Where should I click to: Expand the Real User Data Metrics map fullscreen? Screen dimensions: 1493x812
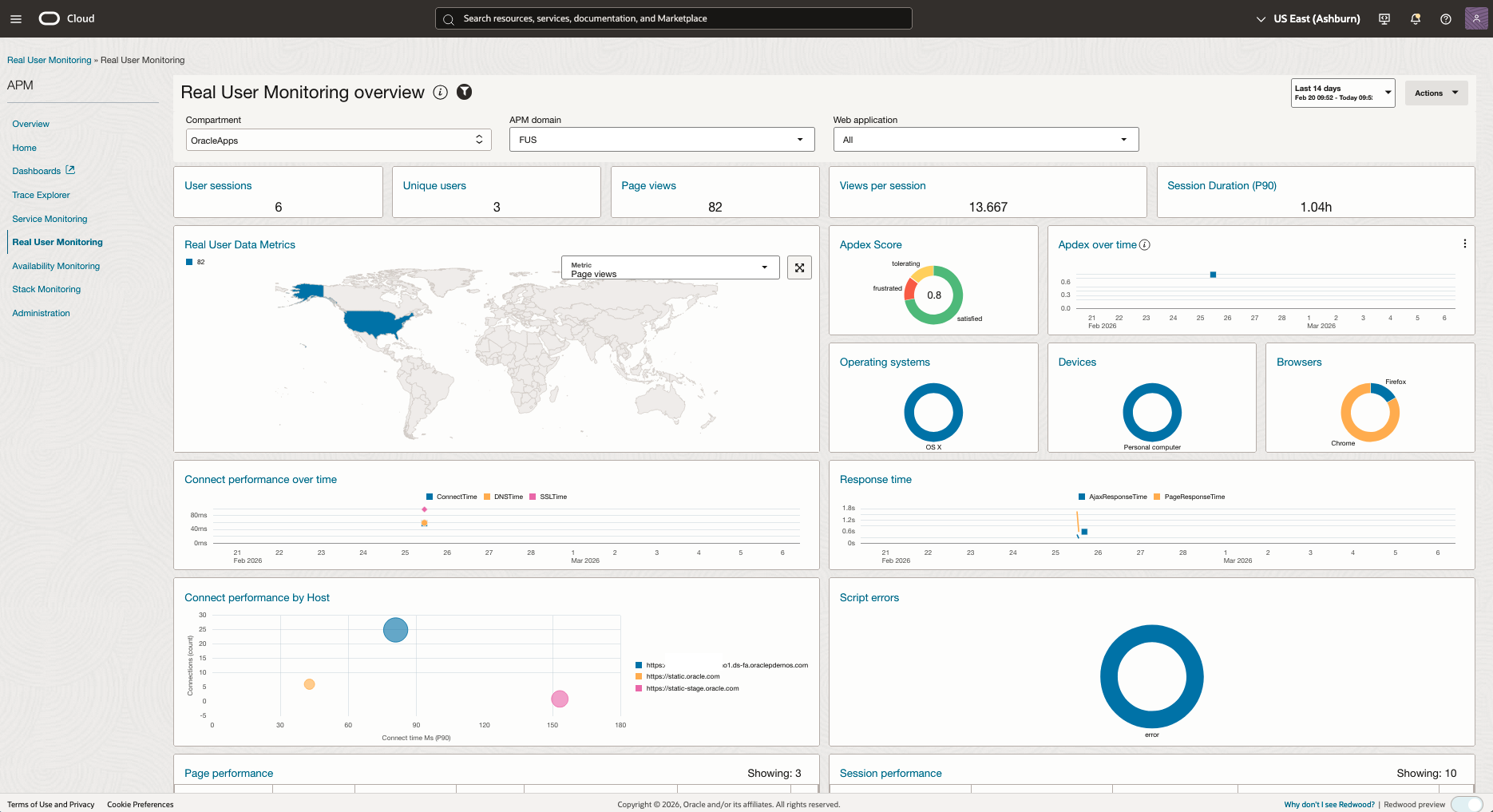click(799, 267)
